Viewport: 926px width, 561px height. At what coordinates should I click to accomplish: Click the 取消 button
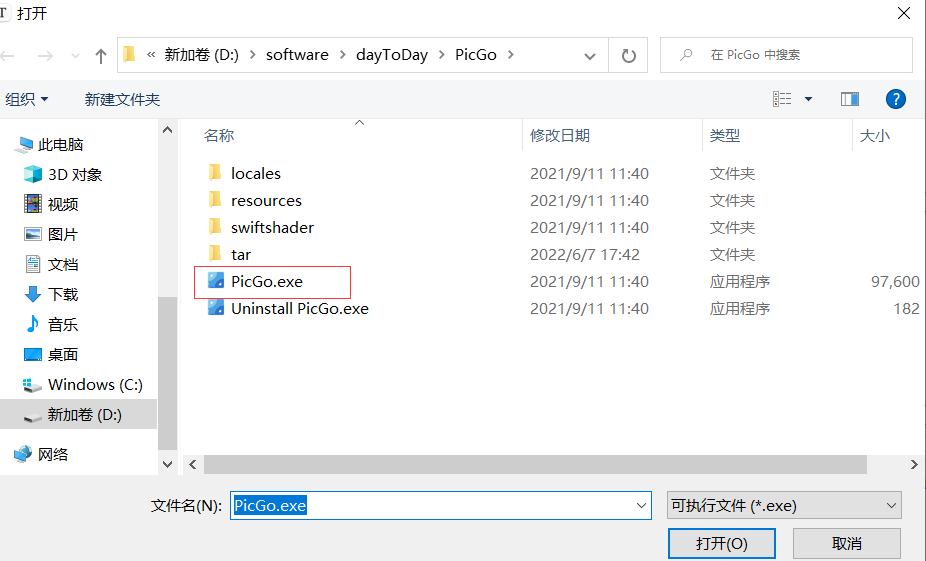click(846, 543)
